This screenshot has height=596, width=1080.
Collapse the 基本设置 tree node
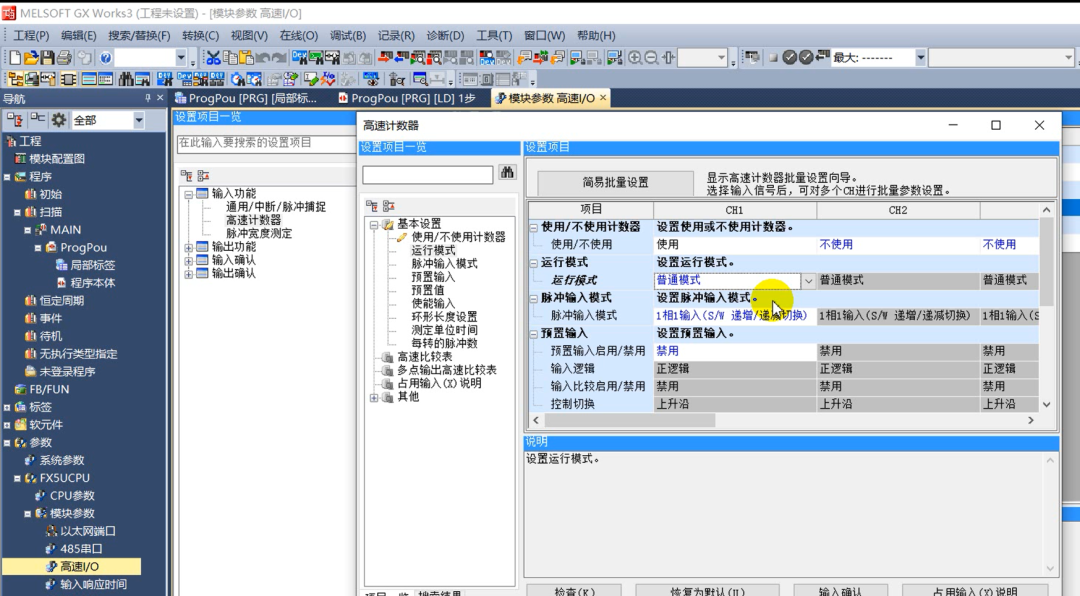pyautogui.click(x=374, y=225)
